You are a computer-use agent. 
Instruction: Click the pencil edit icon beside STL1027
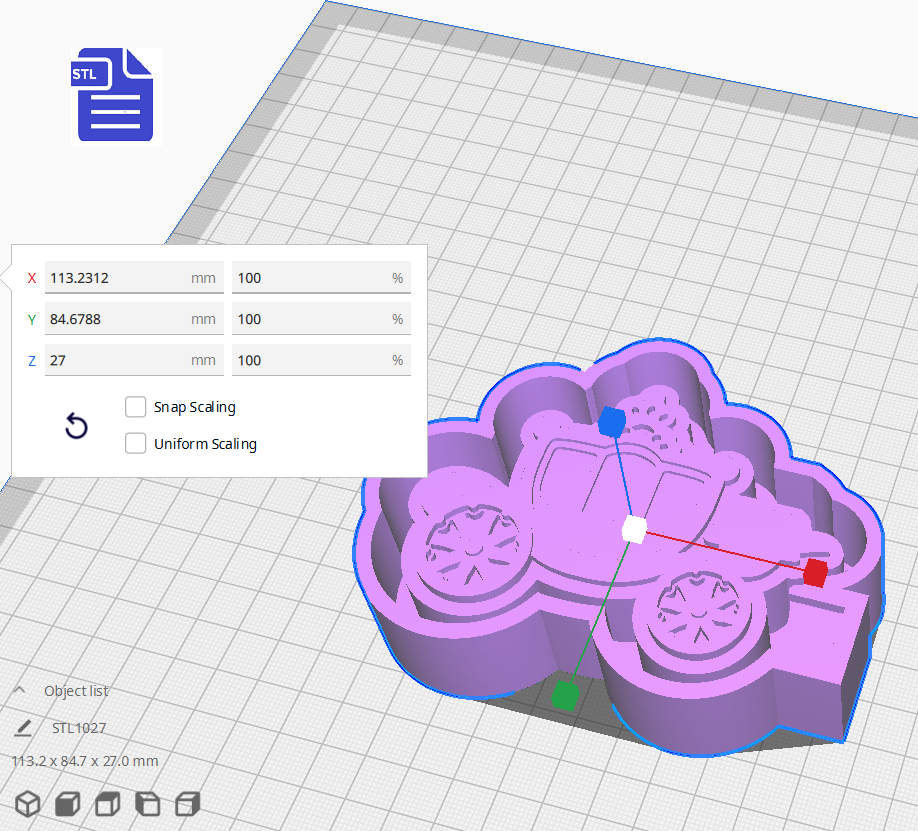[22, 727]
